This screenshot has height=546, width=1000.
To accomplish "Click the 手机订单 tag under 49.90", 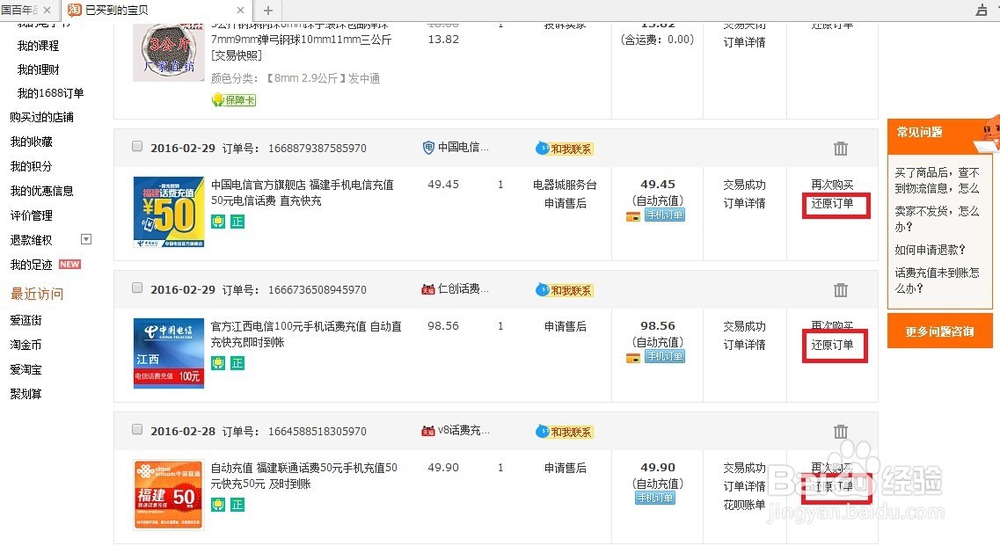I will point(655,498).
